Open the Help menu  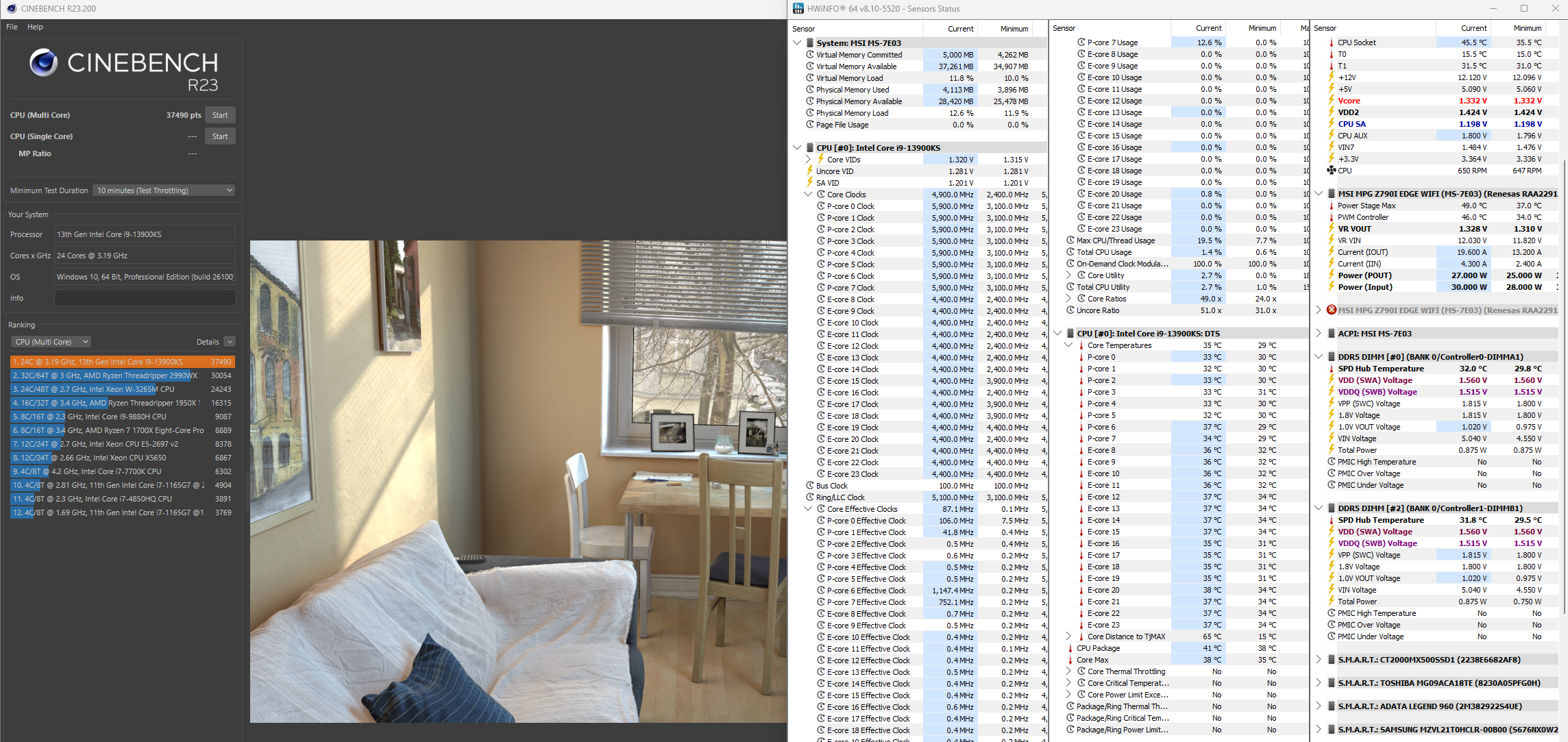tap(35, 27)
